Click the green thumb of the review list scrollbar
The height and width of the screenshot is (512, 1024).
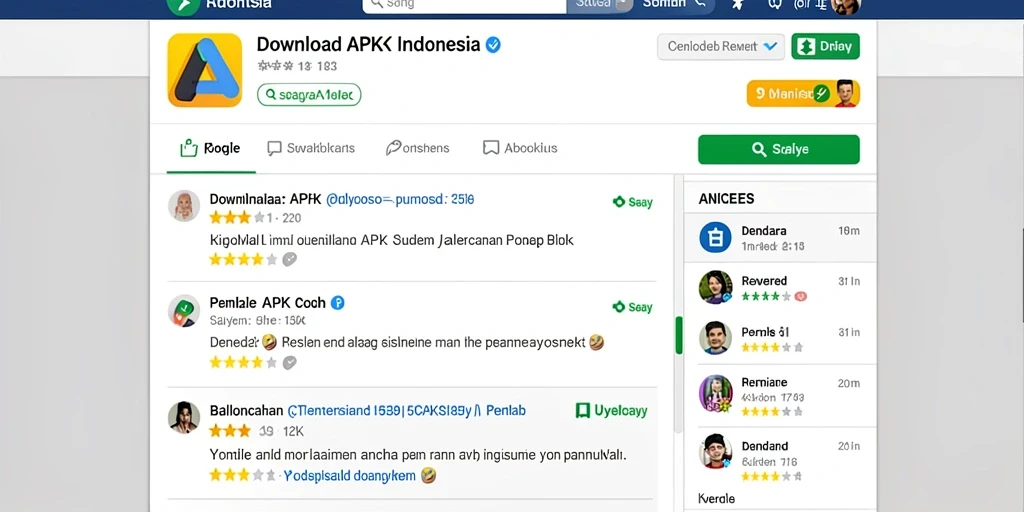pyautogui.click(x=679, y=335)
